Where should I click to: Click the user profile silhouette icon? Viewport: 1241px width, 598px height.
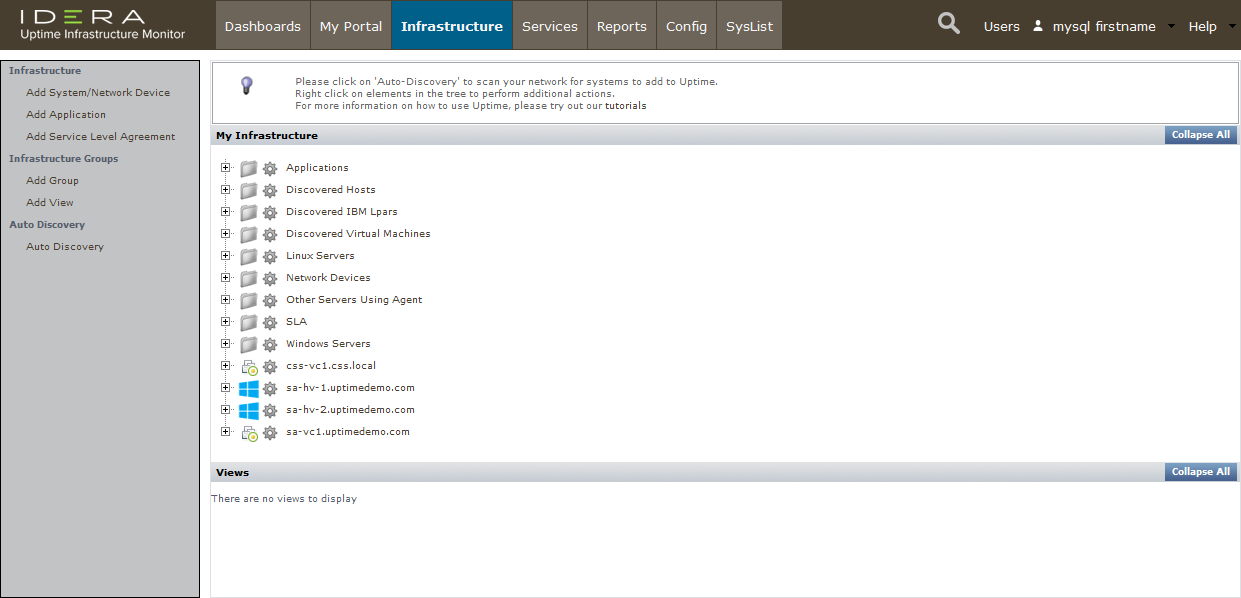coord(1038,26)
